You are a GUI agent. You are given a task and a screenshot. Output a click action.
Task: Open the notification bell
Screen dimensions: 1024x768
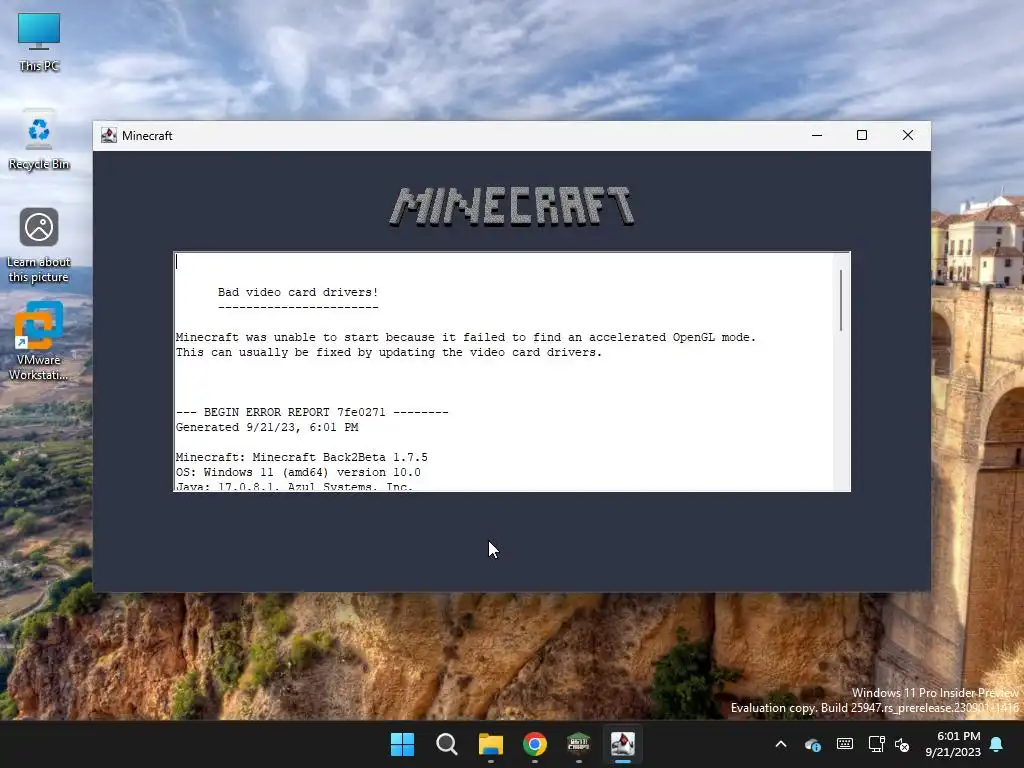click(x=997, y=744)
